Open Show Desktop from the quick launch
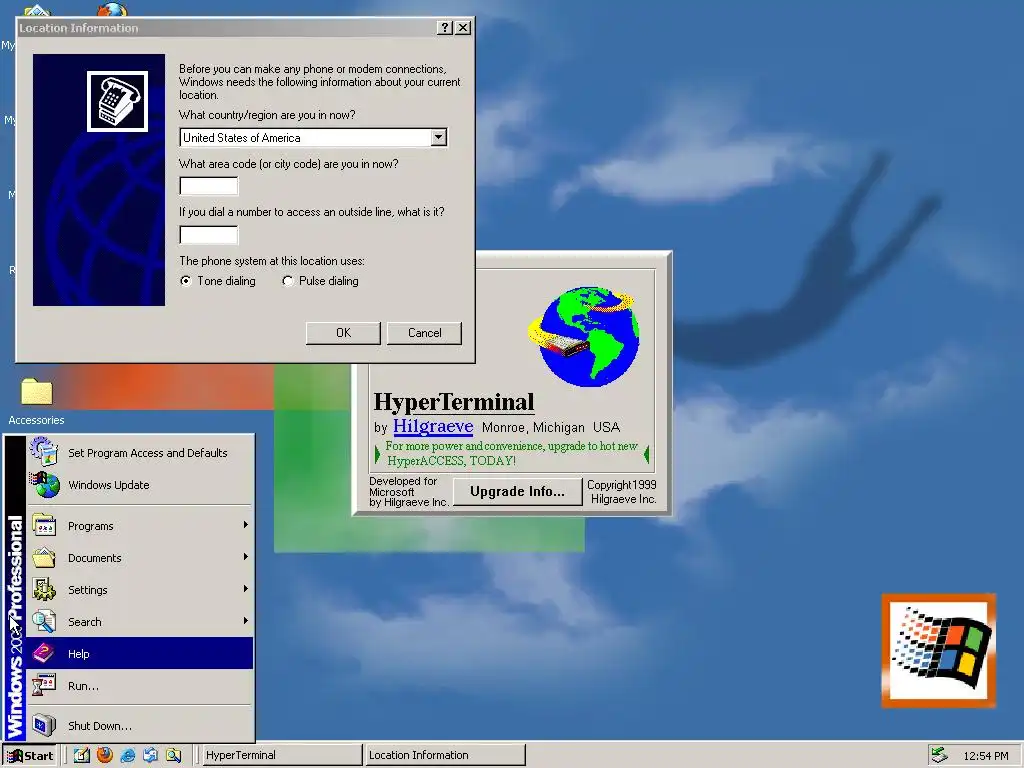This screenshot has width=1024, height=768. (x=82, y=755)
